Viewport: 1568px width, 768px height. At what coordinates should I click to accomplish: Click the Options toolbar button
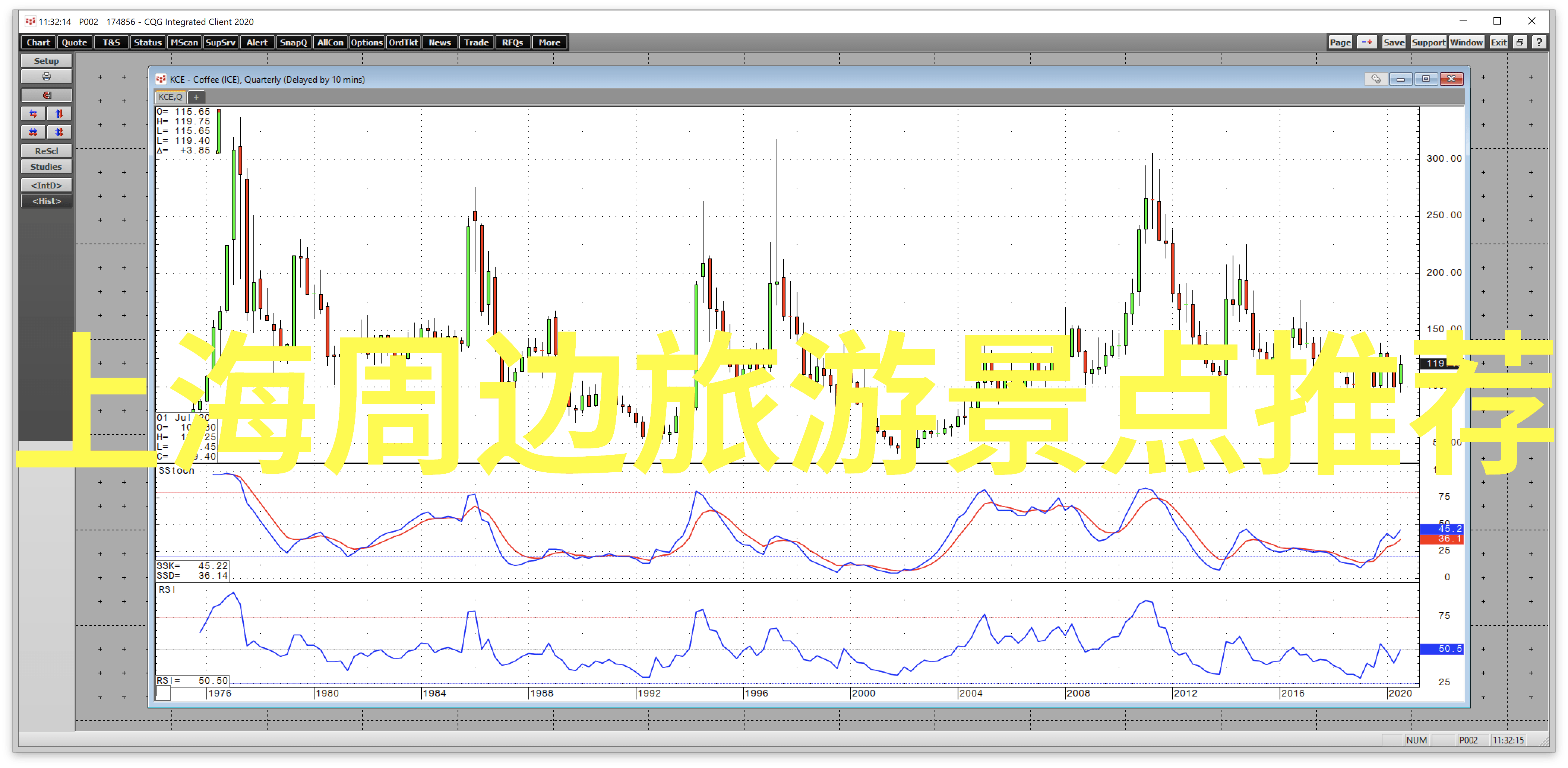click(x=366, y=42)
